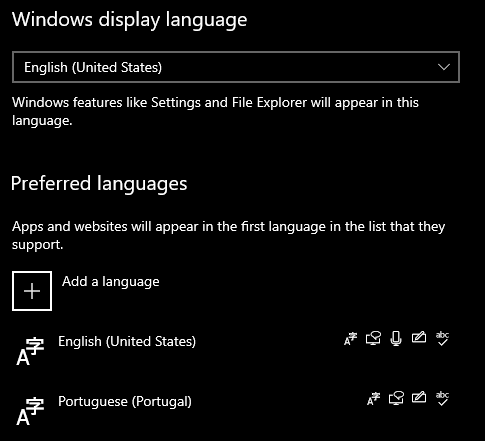Click English's handwriting pen icon
Viewport: 485px width, 441px height.
(419, 337)
